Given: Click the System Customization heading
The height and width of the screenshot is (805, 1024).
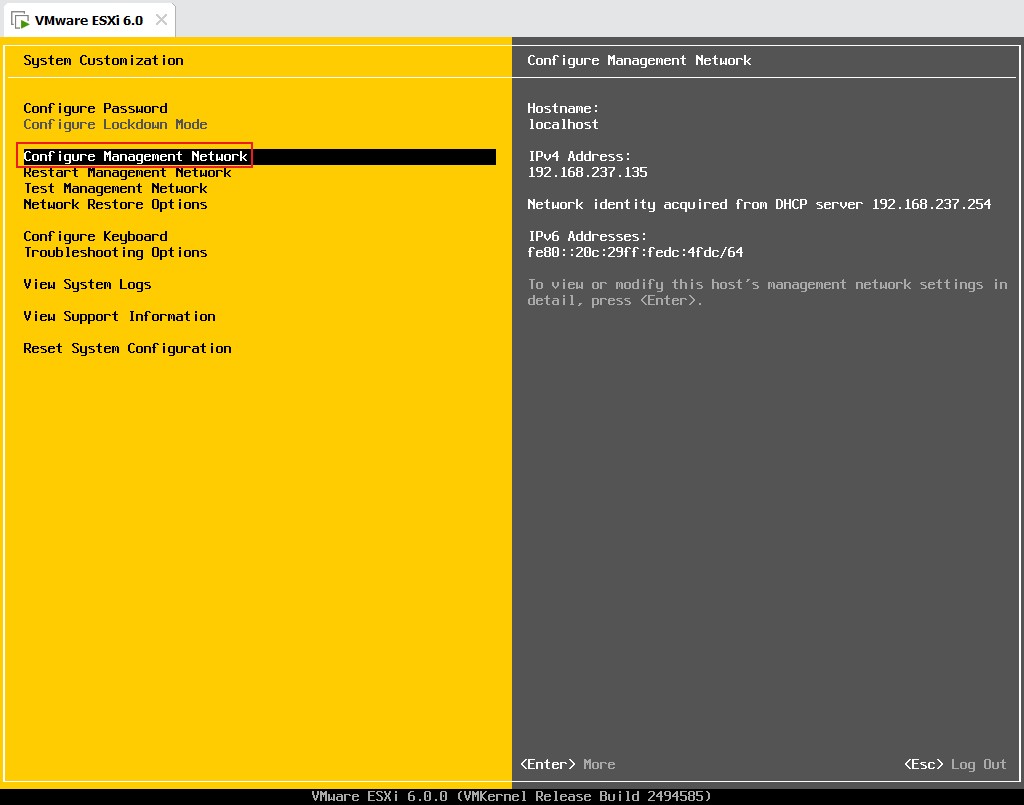Looking at the screenshot, I should [103, 60].
